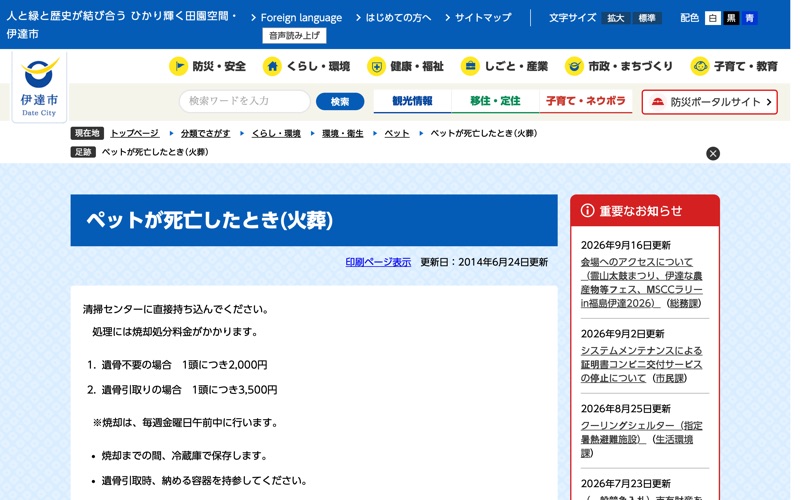800x500 pixels.
Task: Click the 2026年9月16日更新 date text
Action: pyautogui.click(x=626, y=245)
